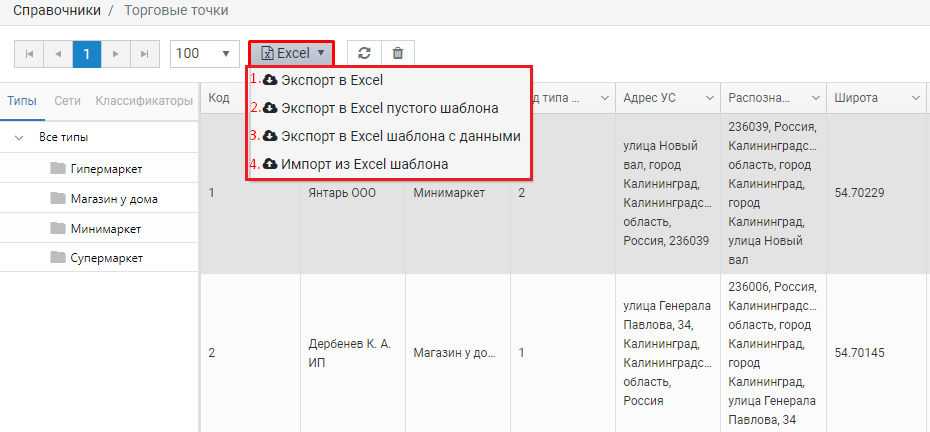Screen dimensions: 930x432
Task: Open the Excel dropdown button
Action: (292, 53)
